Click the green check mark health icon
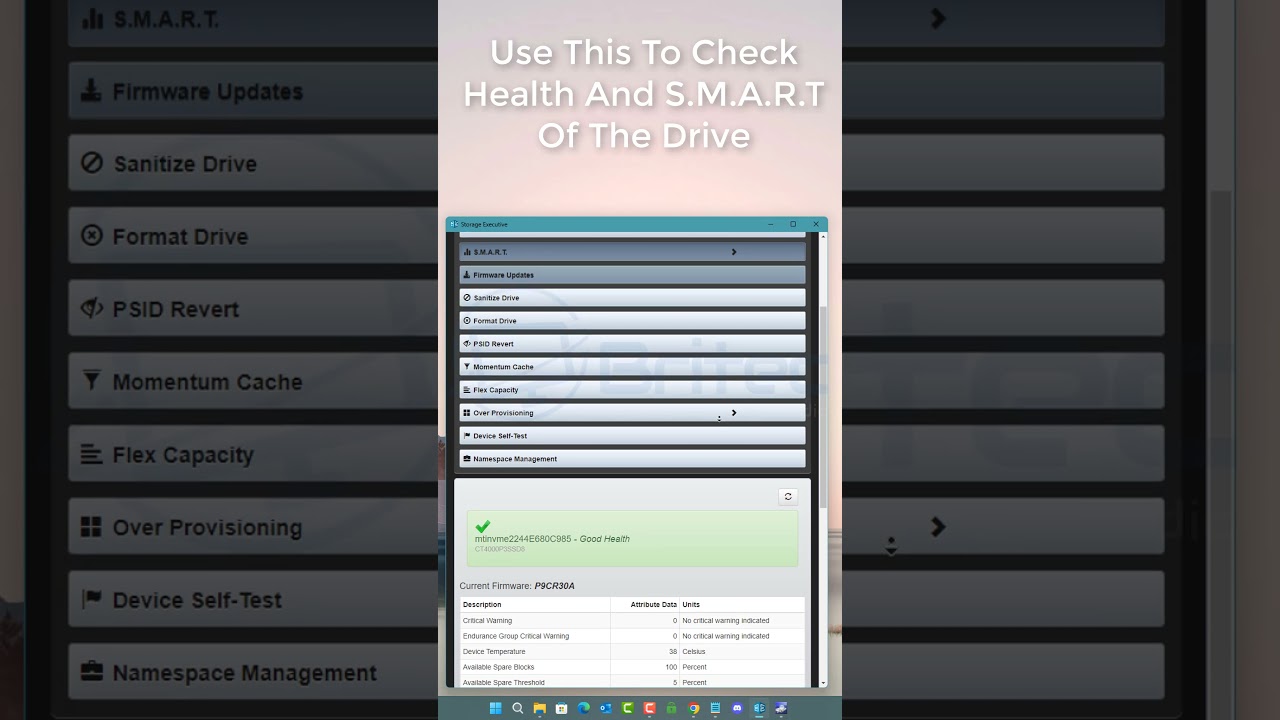This screenshot has height=720, width=1280. coord(483,526)
